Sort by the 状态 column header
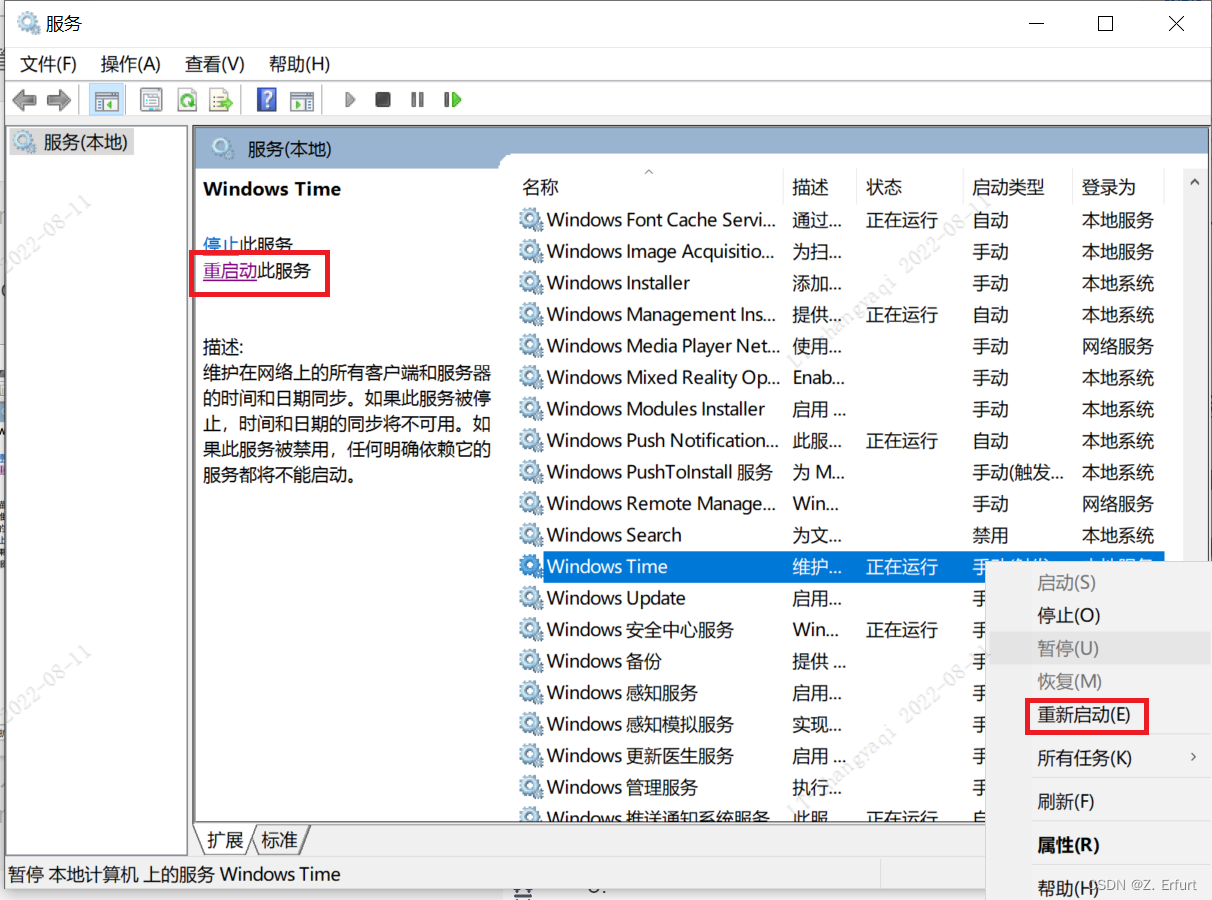 coord(910,187)
